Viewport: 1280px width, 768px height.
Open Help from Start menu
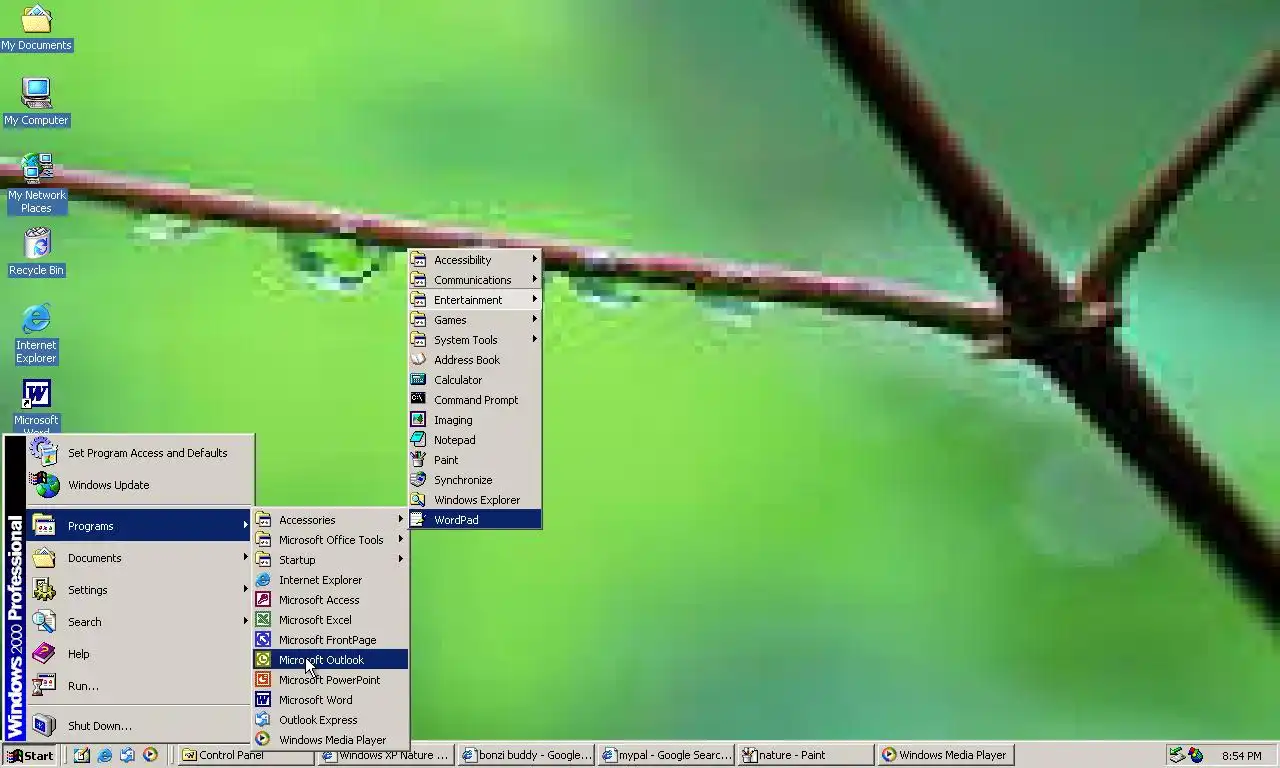click(x=140, y=654)
